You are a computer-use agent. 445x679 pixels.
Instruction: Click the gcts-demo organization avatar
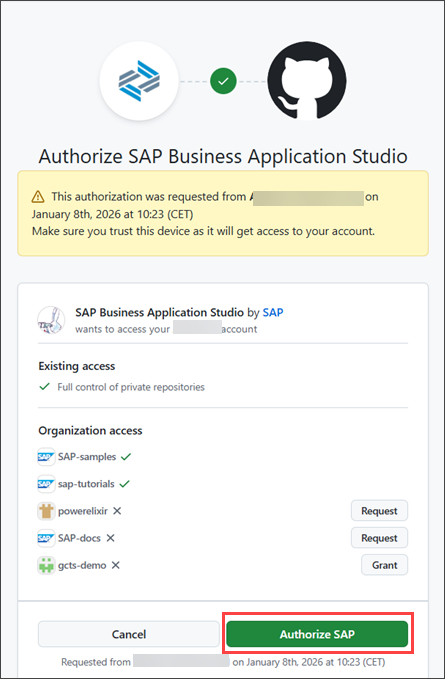click(46, 565)
